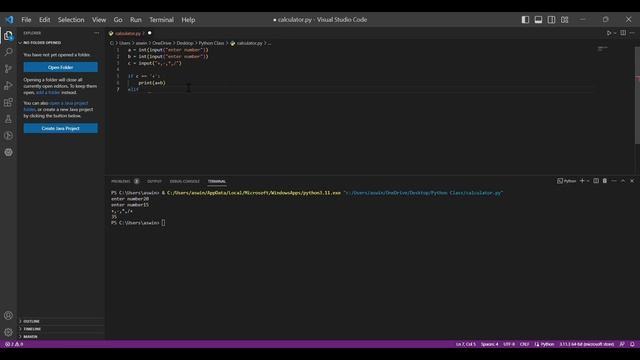Open the Customize Layout icon
The width and height of the screenshot is (640, 360).
(x=564, y=20)
